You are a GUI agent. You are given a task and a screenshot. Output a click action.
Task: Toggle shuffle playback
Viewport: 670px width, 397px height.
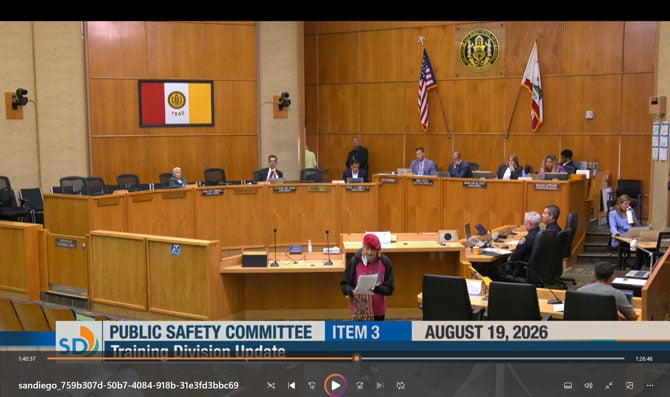(x=271, y=385)
